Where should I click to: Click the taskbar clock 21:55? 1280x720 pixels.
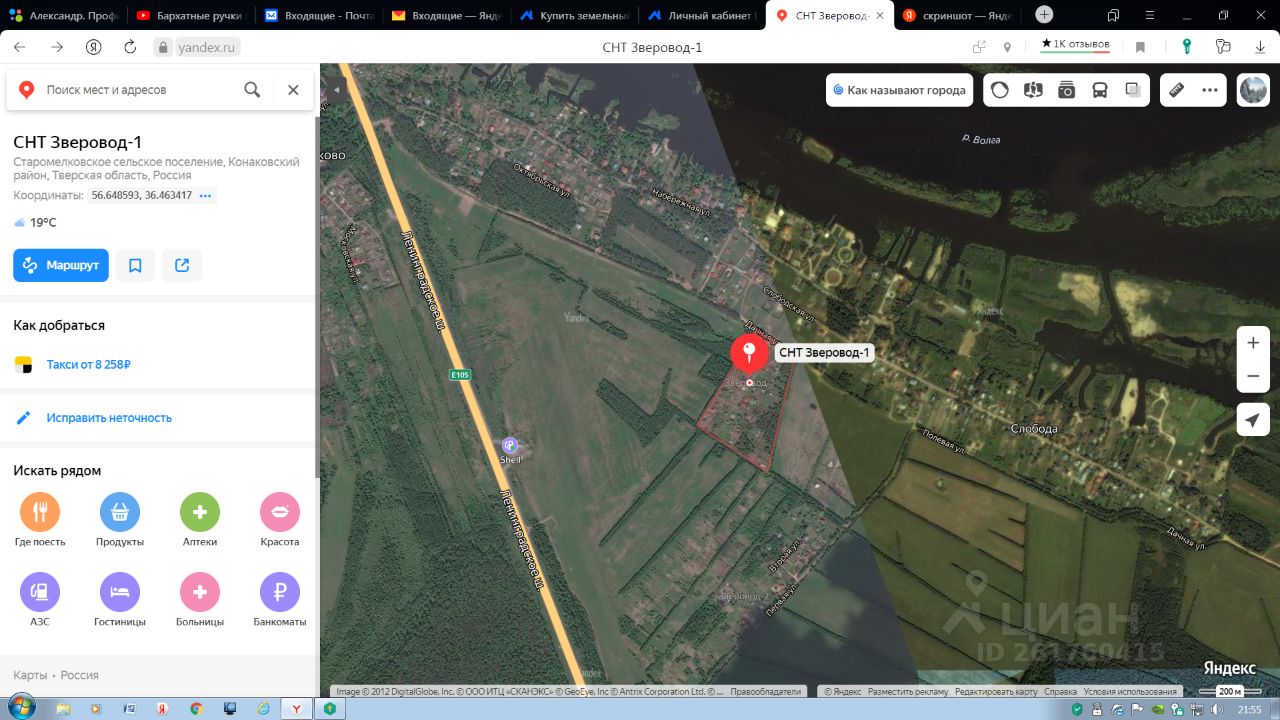point(1250,709)
